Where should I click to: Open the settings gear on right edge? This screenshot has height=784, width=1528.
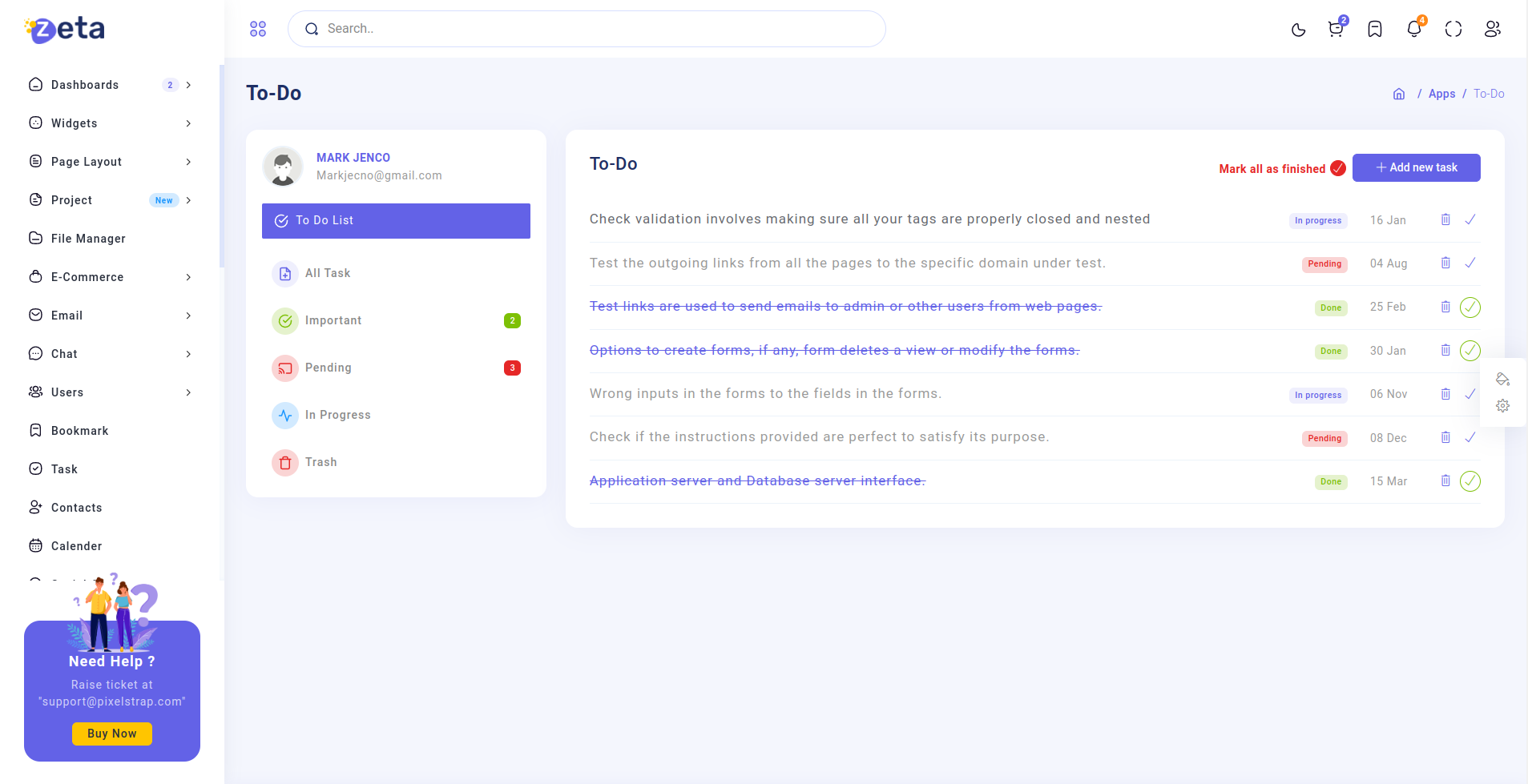pyautogui.click(x=1503, y=406)
